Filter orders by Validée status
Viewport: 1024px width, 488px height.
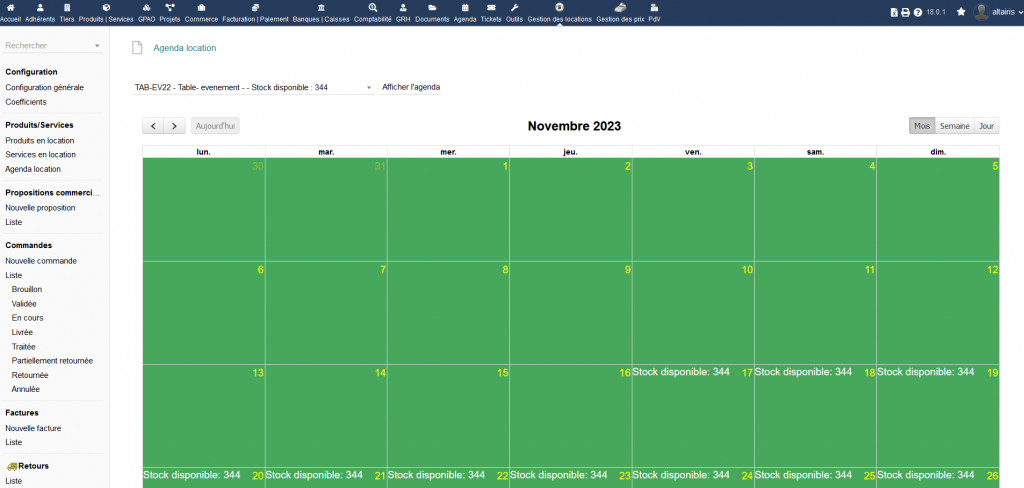pos(24,304)
